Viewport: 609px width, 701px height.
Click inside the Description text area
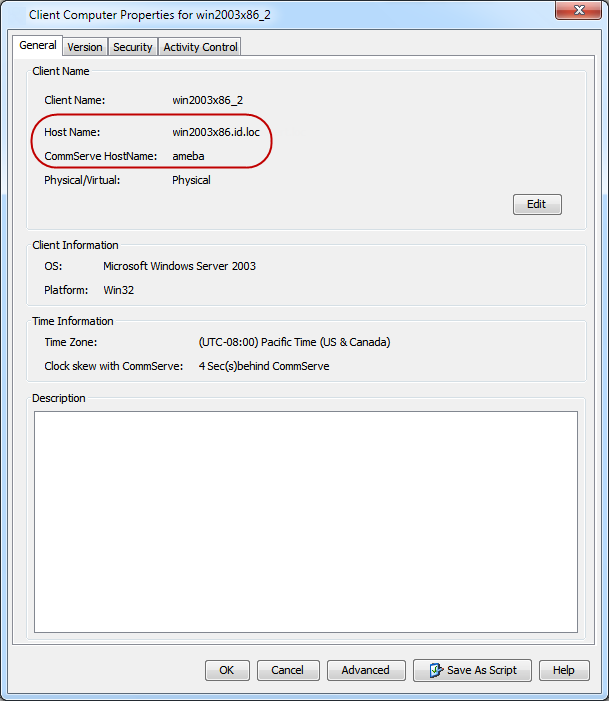tap(305, 521)
